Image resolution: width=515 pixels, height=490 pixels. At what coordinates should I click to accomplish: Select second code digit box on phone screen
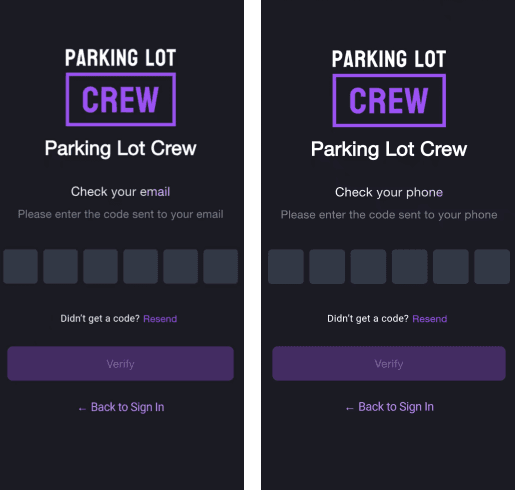[x=327, y=267]
